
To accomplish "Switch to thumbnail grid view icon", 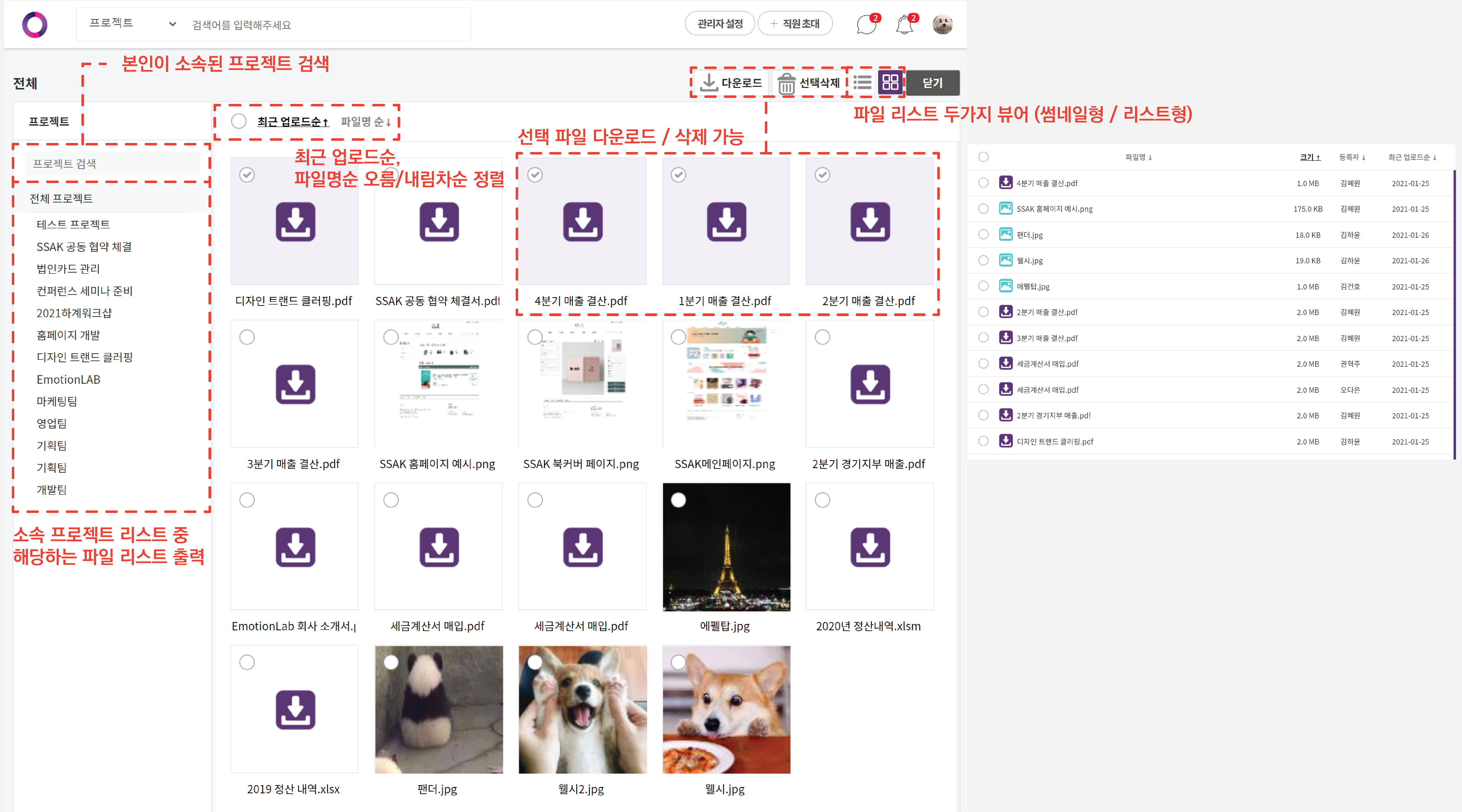I will tap(890, 83).
